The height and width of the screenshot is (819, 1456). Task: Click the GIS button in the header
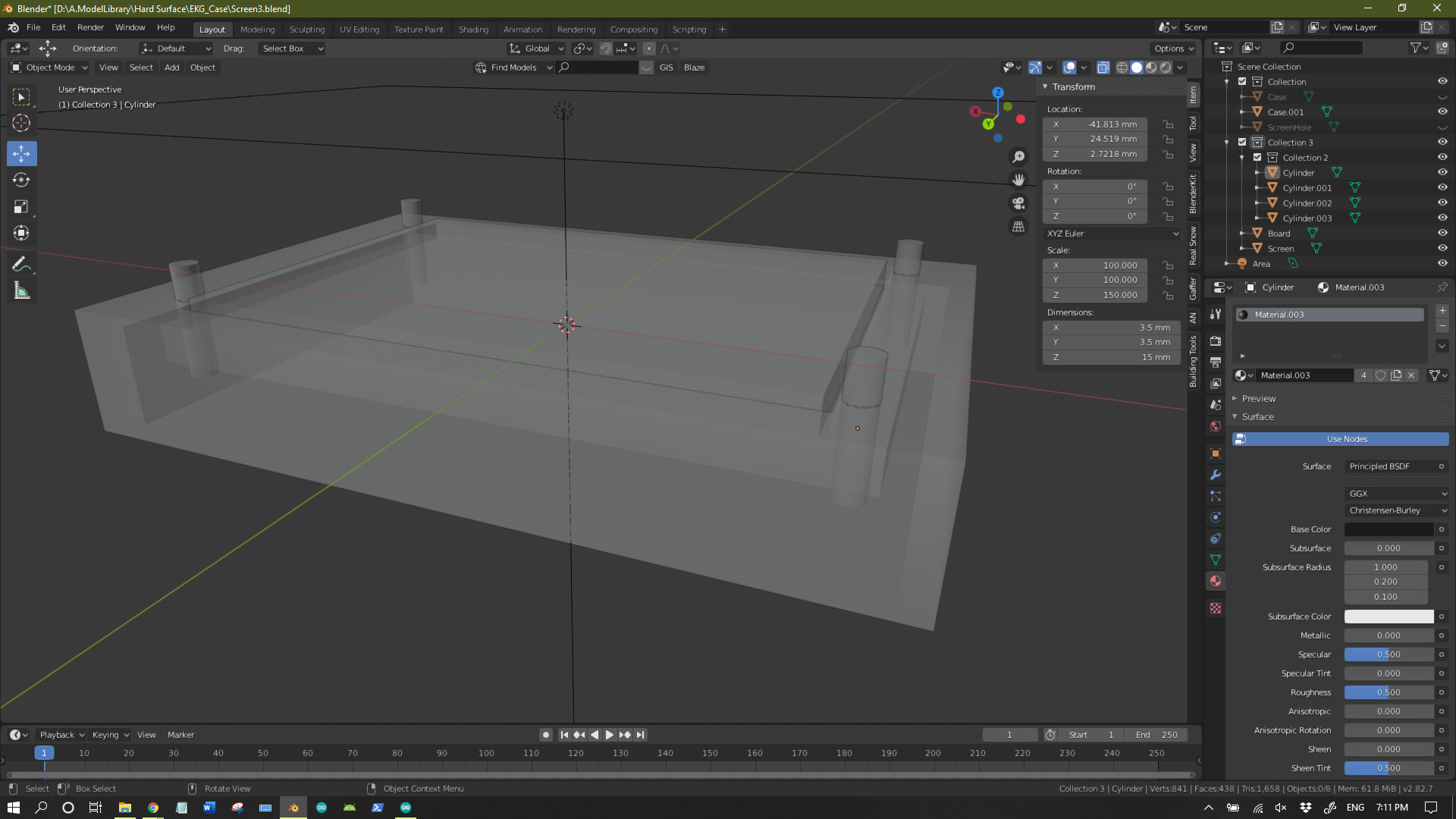[666, 67]
